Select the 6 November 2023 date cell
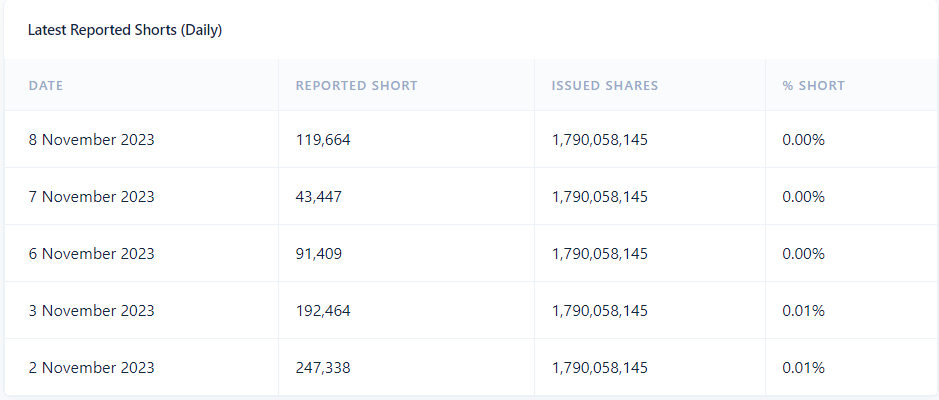 (x=91, y=254)
